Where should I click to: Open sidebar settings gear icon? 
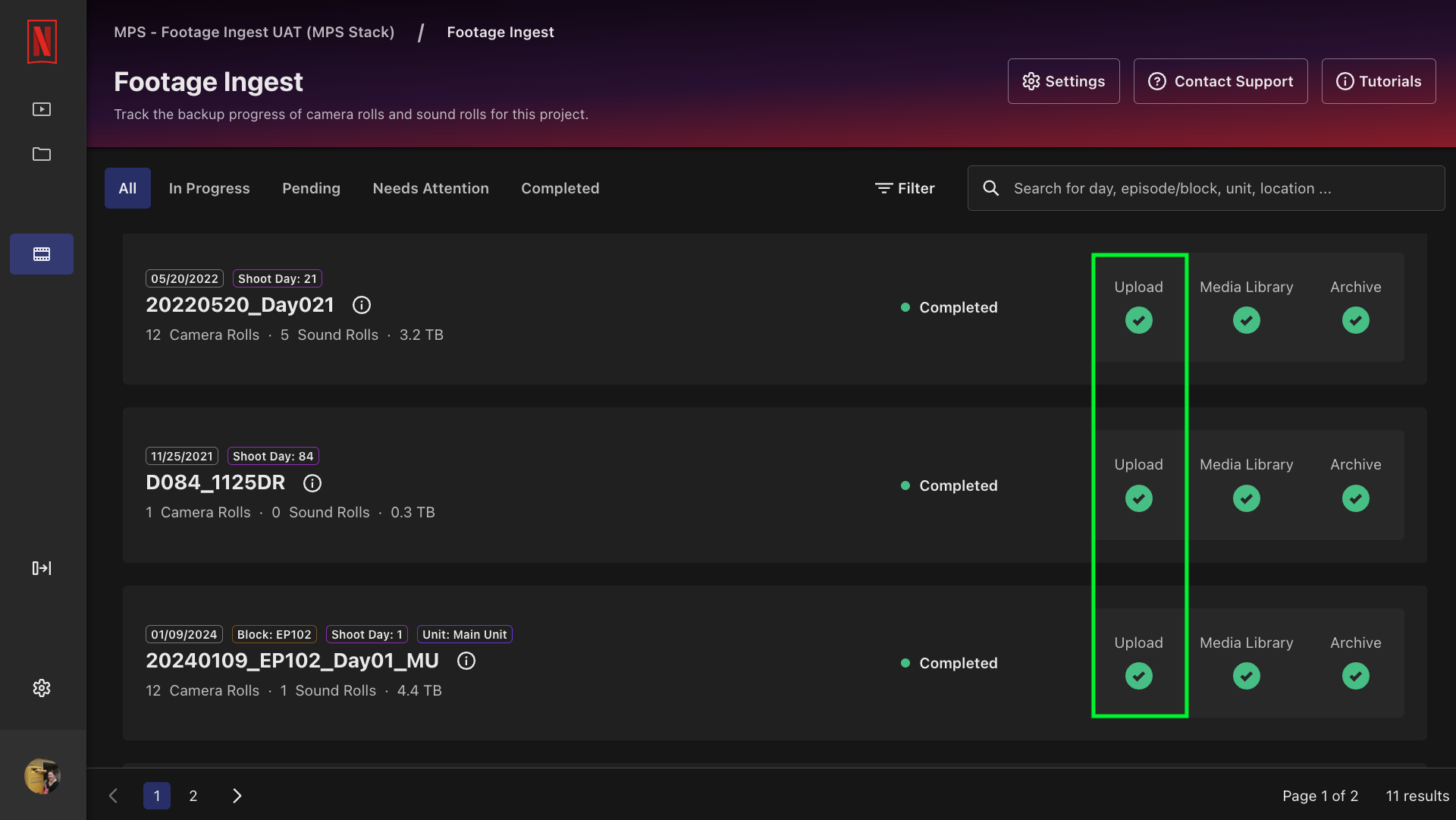(x=42, y=688)
